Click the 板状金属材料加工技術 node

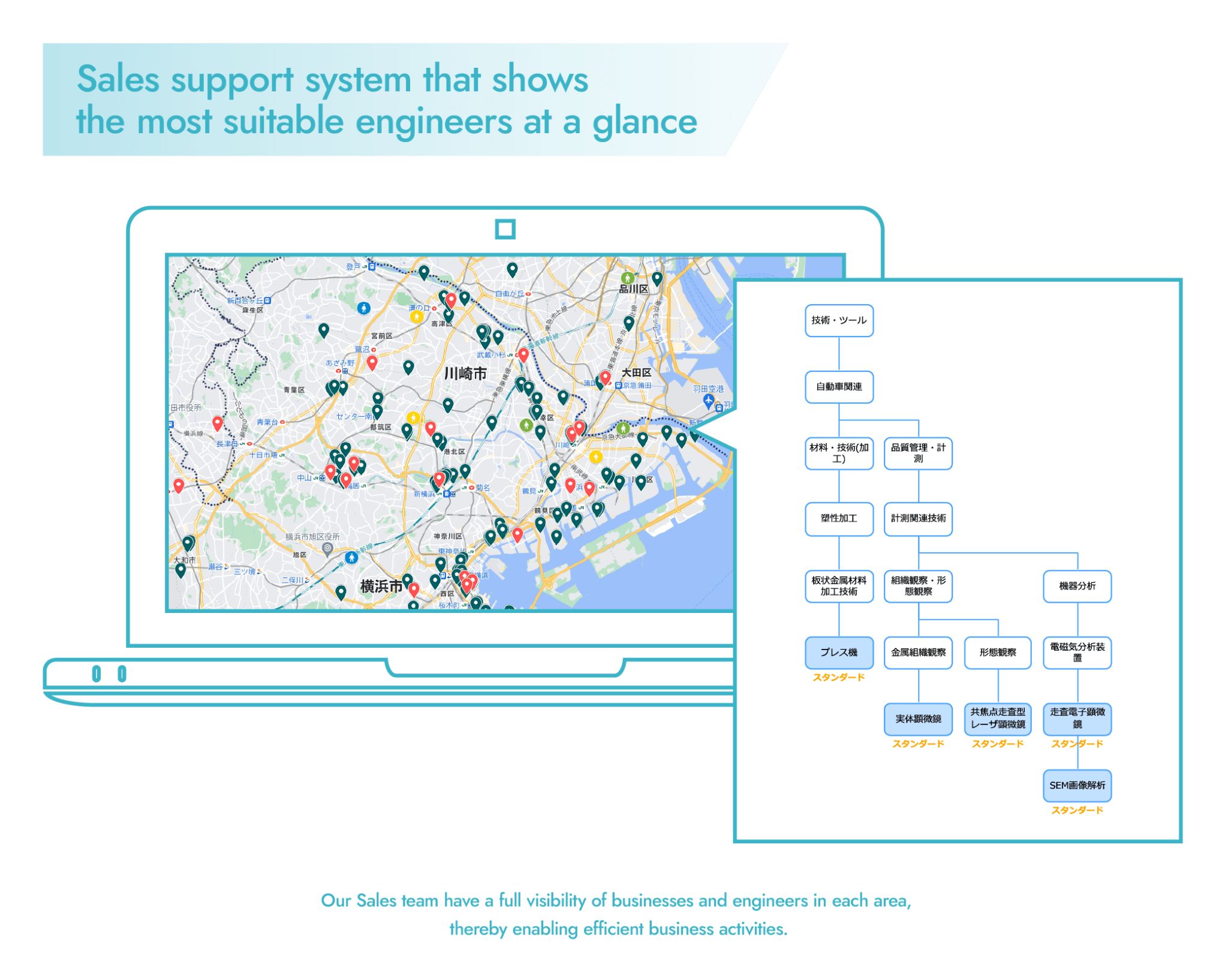point(838,585)
